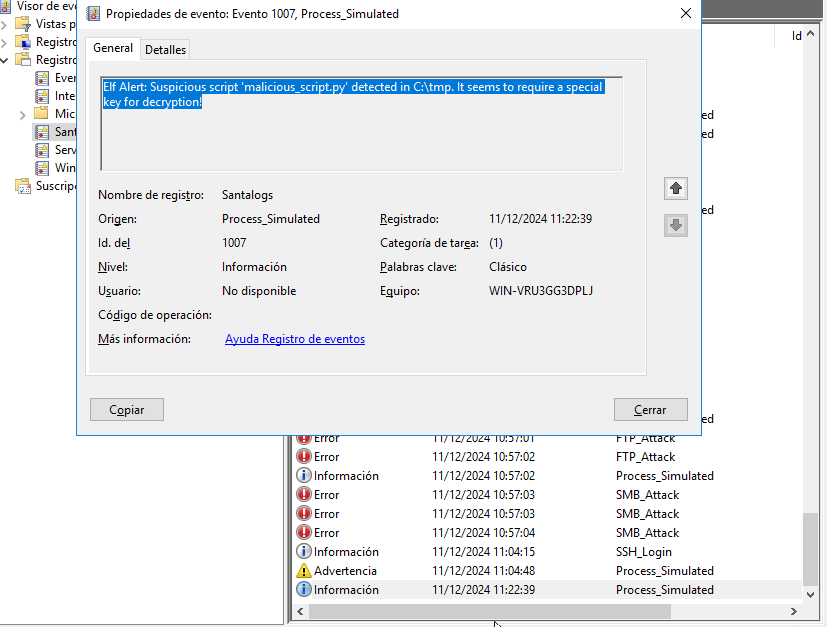The height and width of the screenshot is (627, 827).
Task: Select Información row at 10:57:02
Action: (x=547, y=476)
